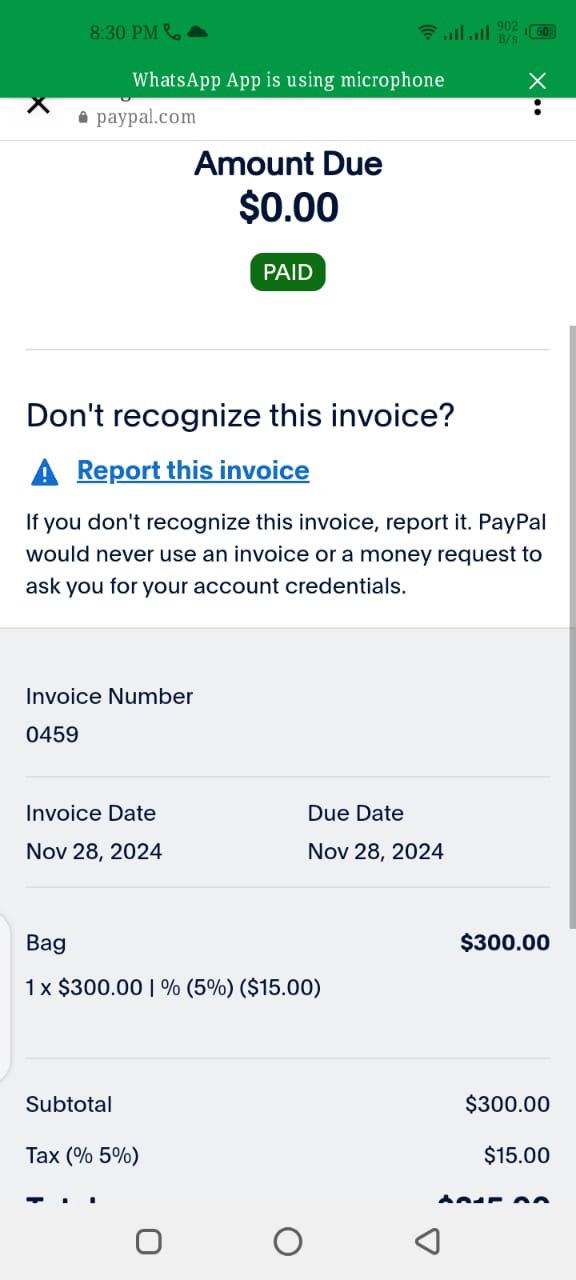Tap the Android home circle button
This screenshot has height=1280, width=576.
(x=288, y=1241)
